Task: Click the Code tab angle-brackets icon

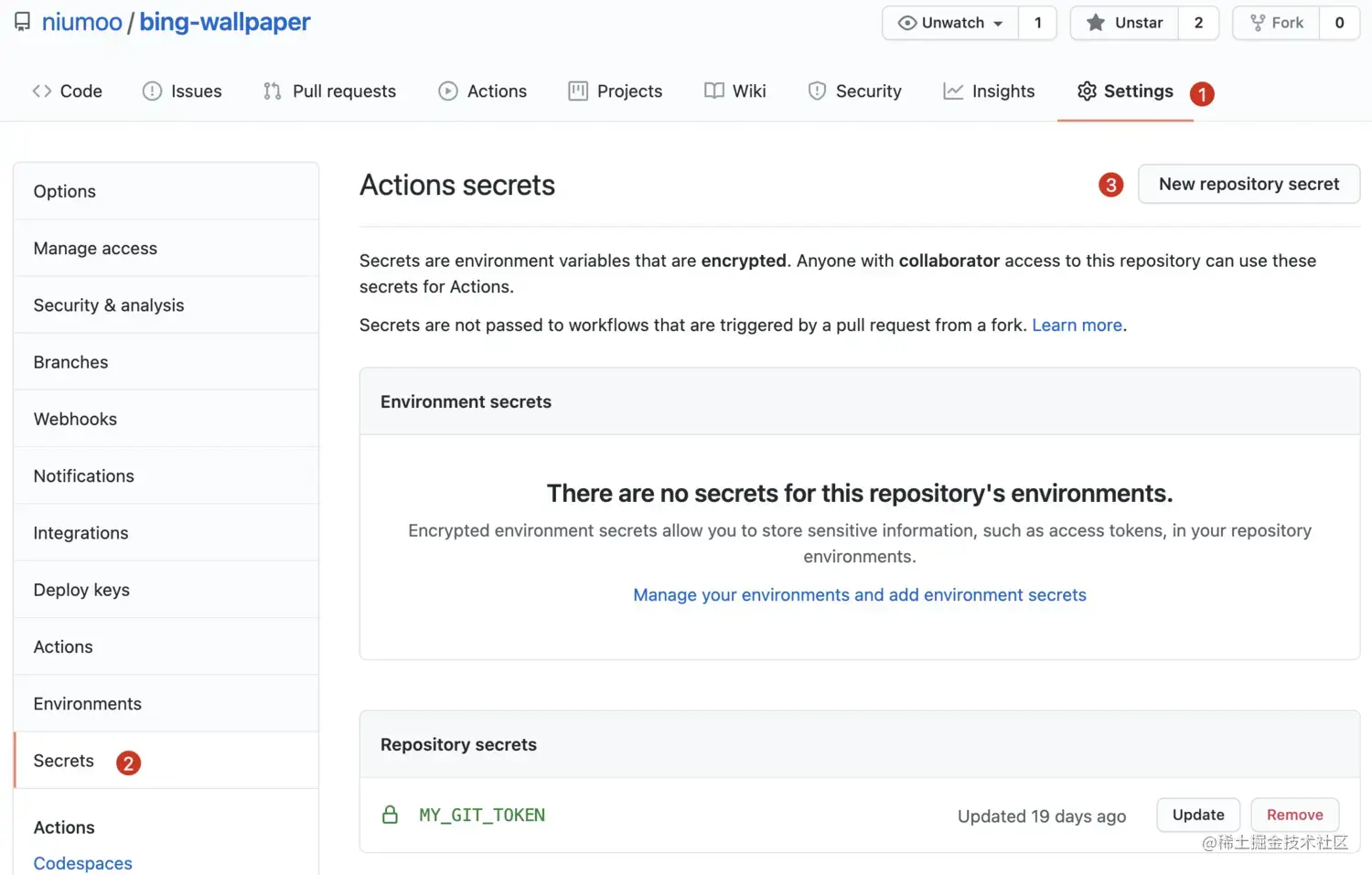Action: (x=42, y=91)
